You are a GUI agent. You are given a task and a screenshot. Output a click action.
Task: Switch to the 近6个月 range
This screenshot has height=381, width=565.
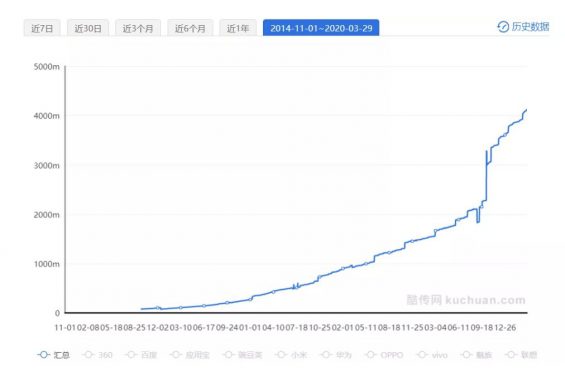(190, 28)
